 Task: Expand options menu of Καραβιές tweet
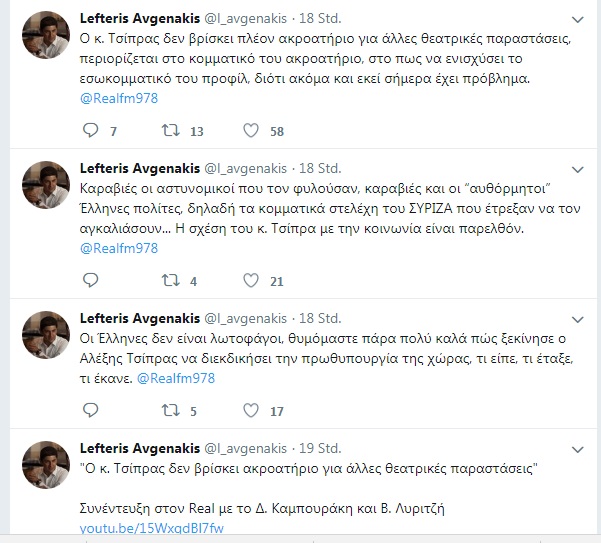[577, 169]
